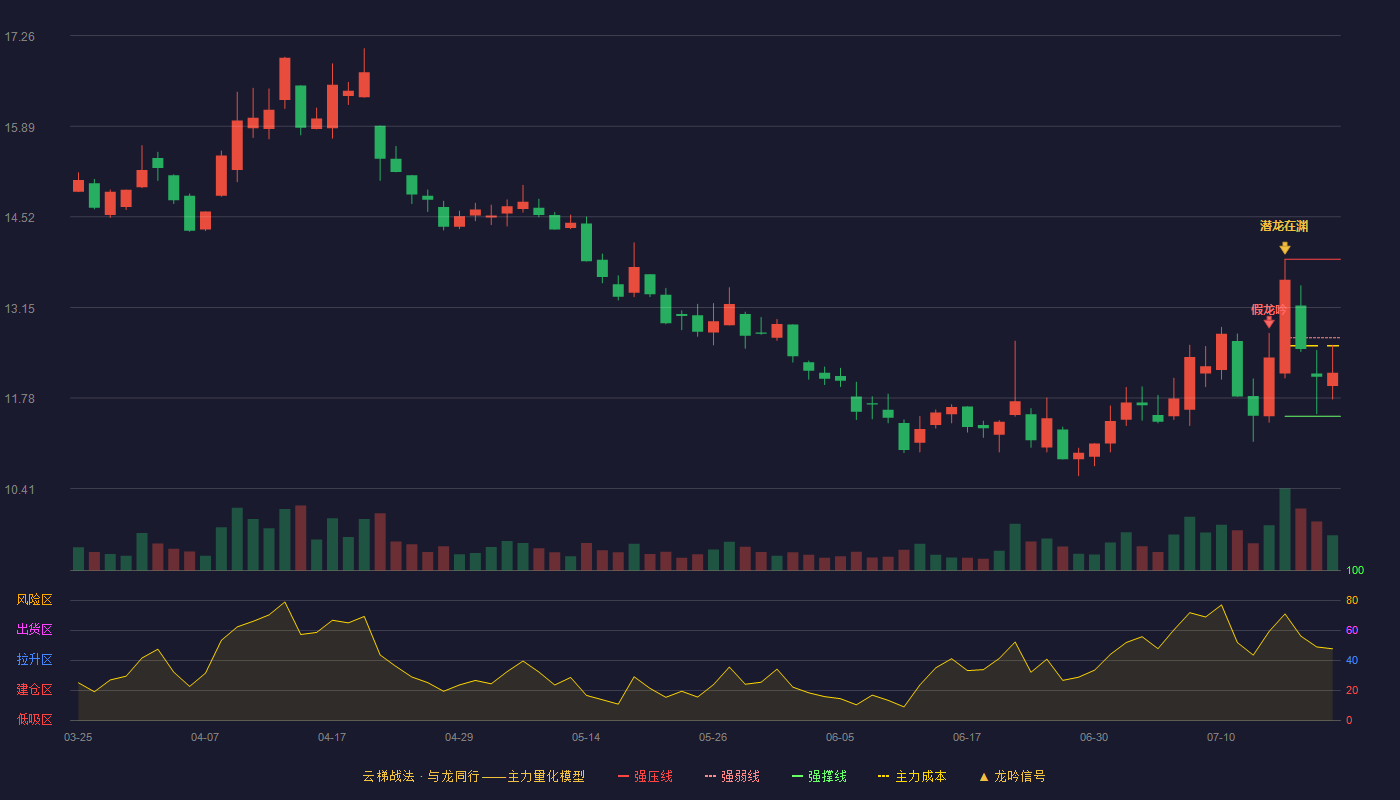Click the 07-10 date label

click(1221, 737)
